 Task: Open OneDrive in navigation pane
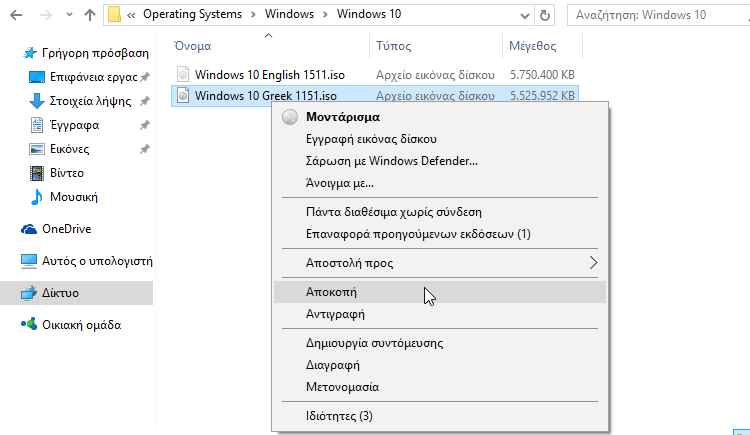[66, 229]
